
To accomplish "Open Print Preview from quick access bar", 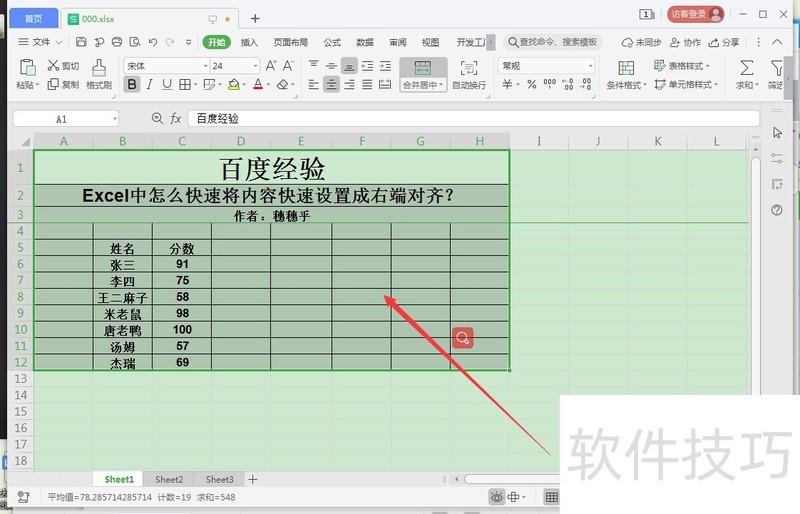I will coord(135,42).
